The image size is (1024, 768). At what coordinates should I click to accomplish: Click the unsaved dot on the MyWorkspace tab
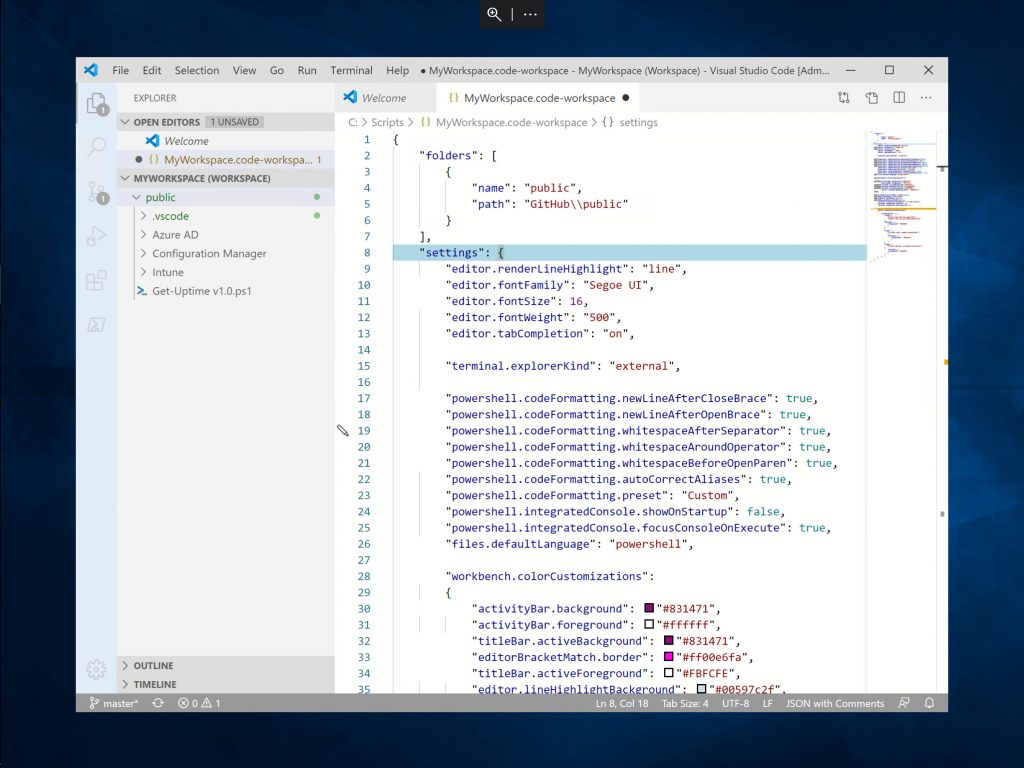point(626,98)
